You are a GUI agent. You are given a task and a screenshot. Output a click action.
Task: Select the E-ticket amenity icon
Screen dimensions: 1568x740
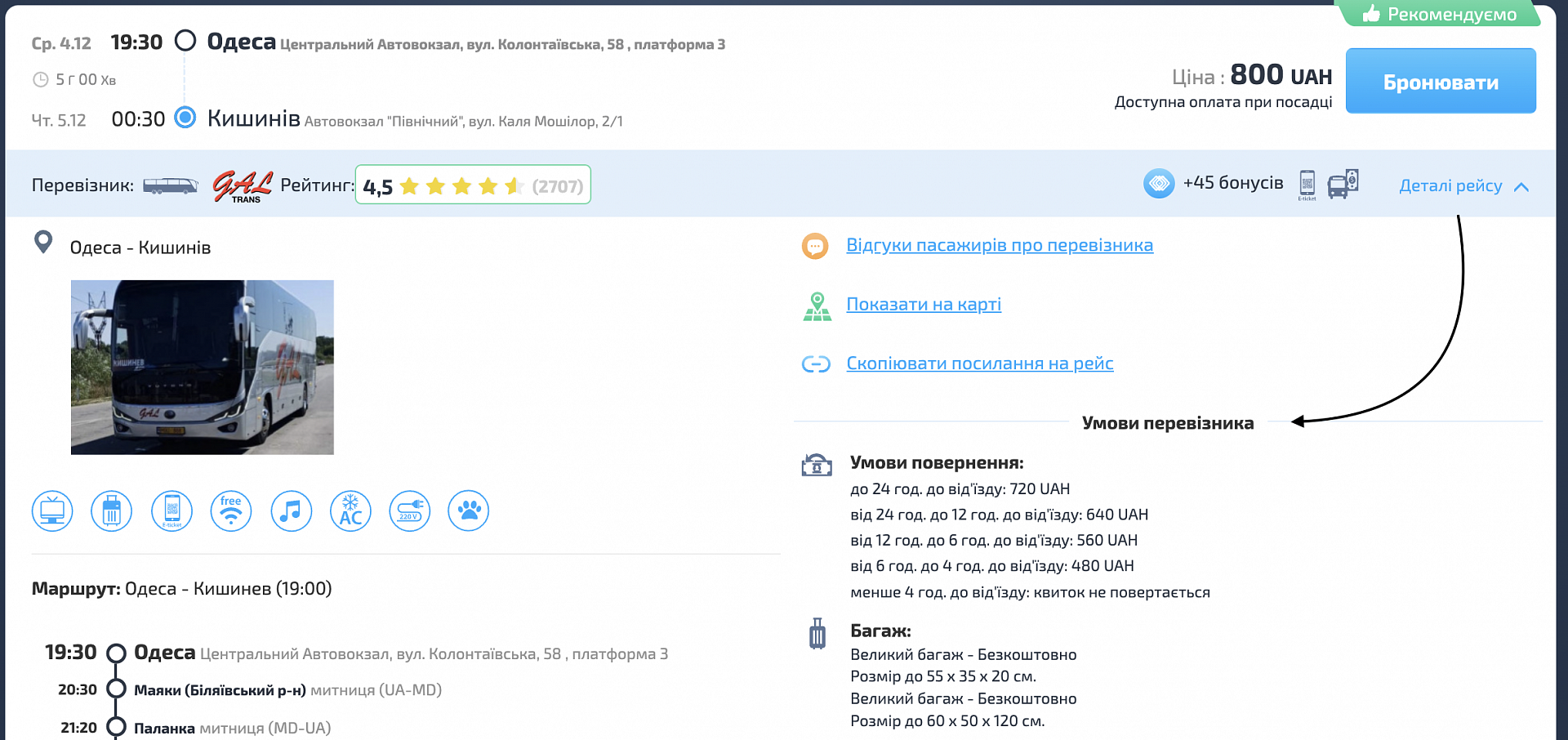point(171,510)
